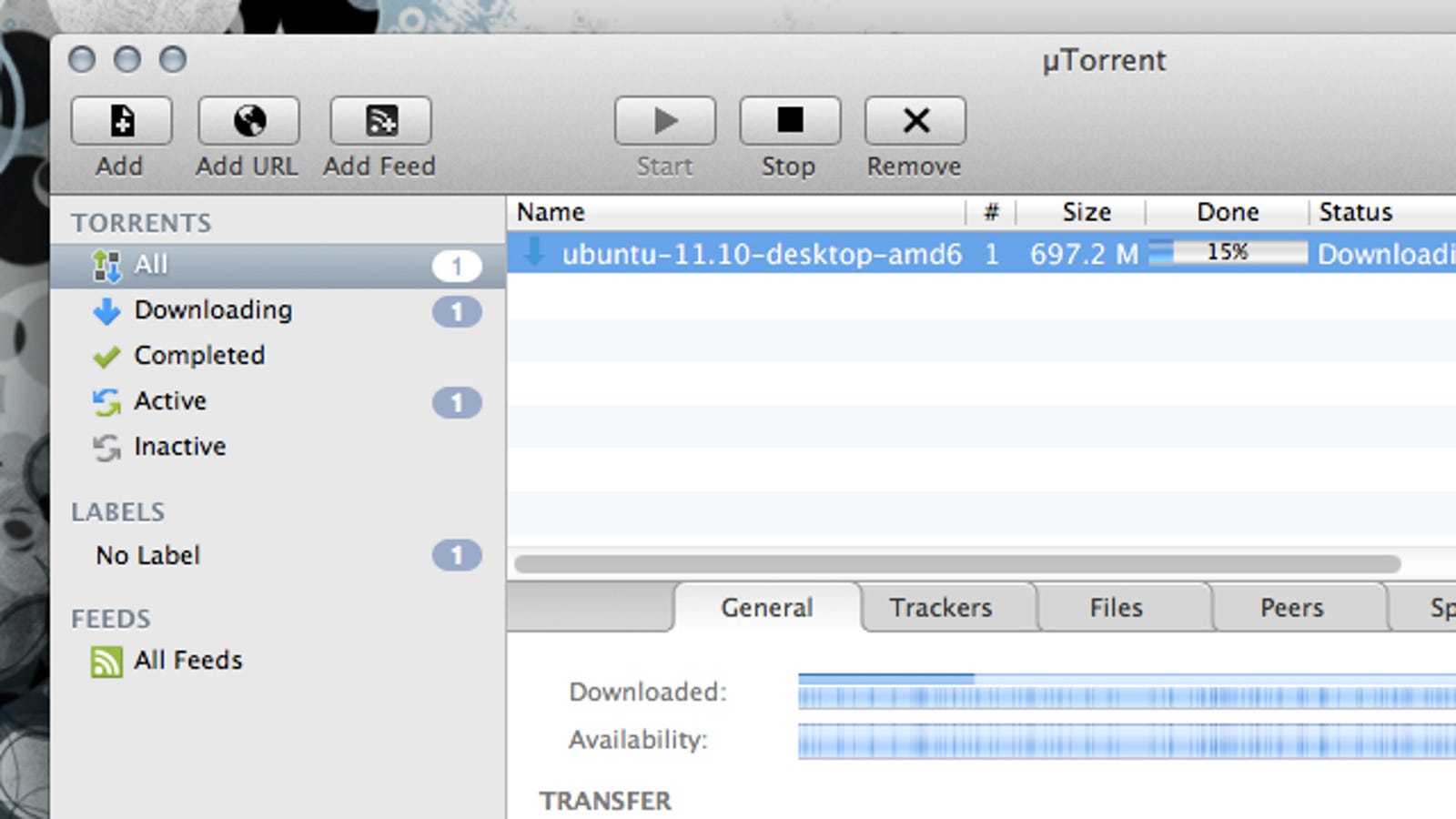Sort torrents by Status column
The height and width of the screenshot is (819, 1456).
click(1383, 212)
